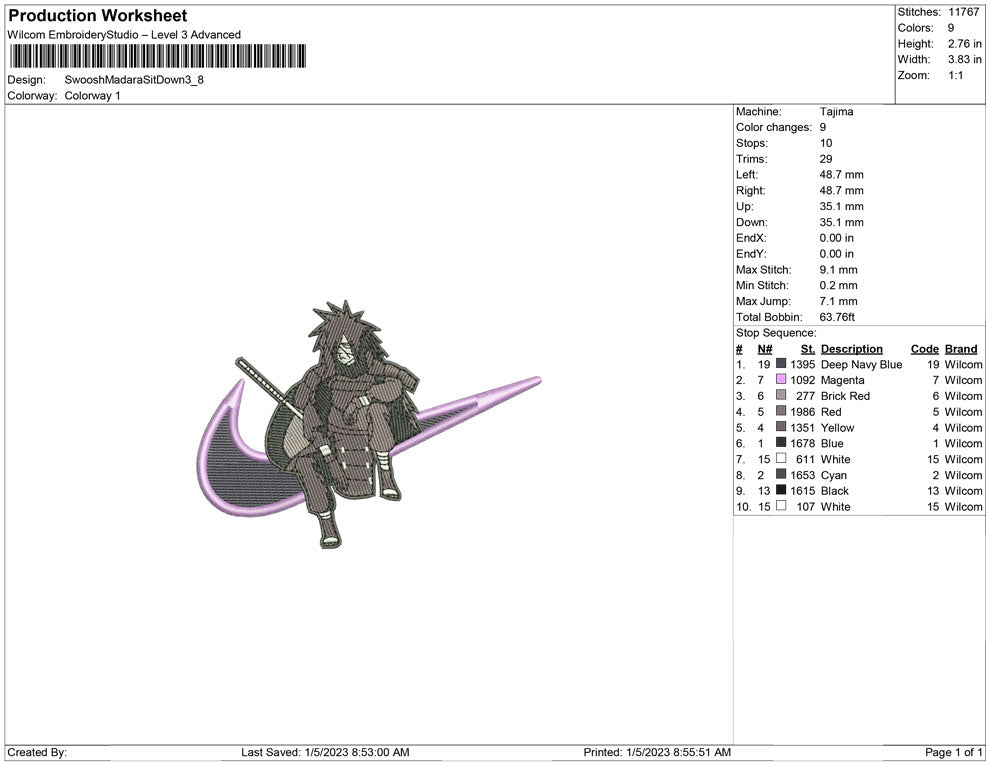Click the Trims value 29
The image size is (990, 762).
coord(826,159)
